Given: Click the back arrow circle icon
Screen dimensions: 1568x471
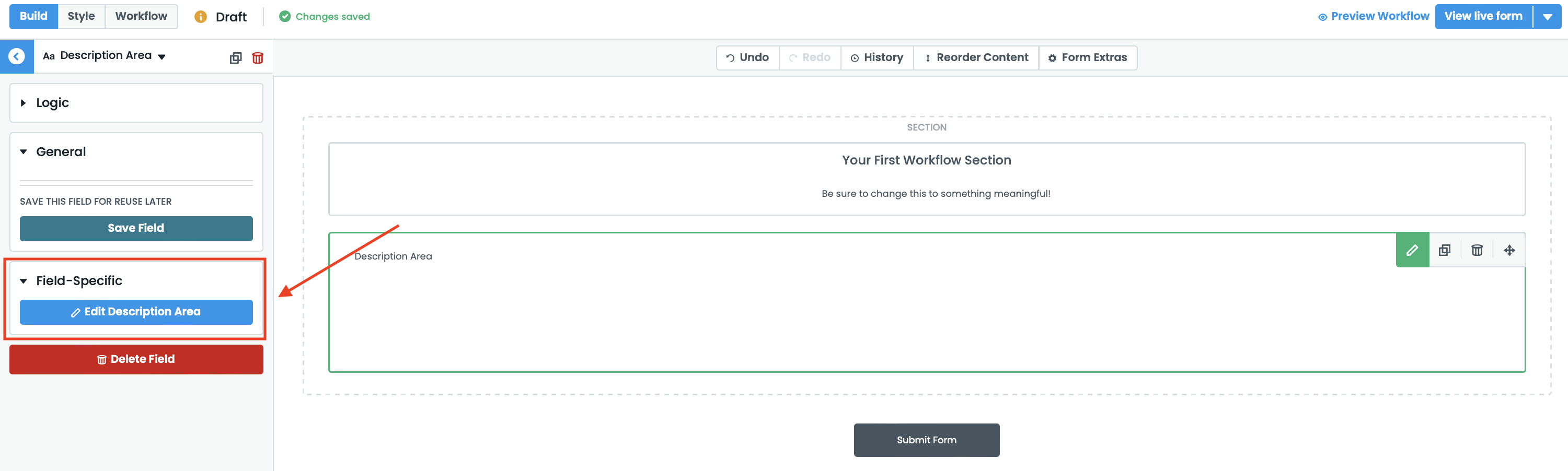Looking at the screenshot, I should 16,56.
